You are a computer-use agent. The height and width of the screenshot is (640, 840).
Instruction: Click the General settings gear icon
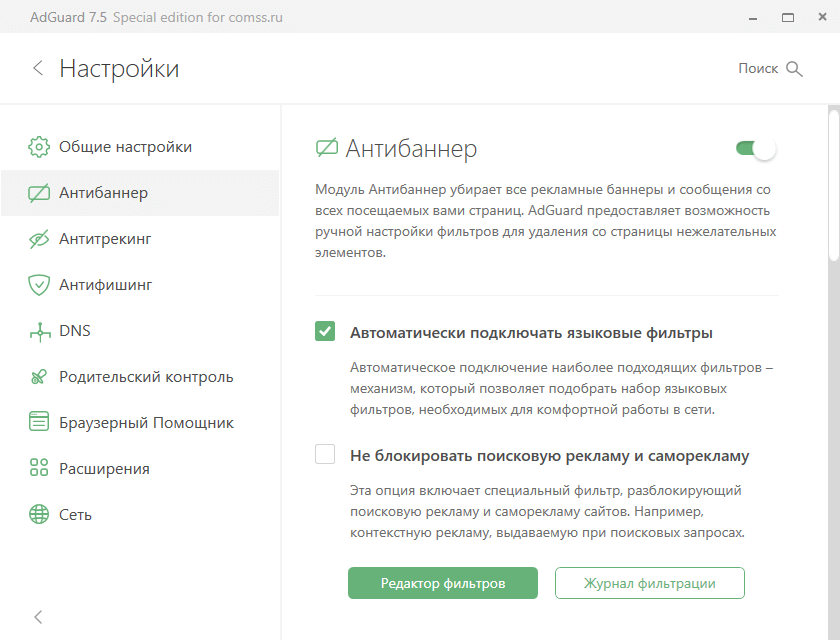[x=39, y=147]
